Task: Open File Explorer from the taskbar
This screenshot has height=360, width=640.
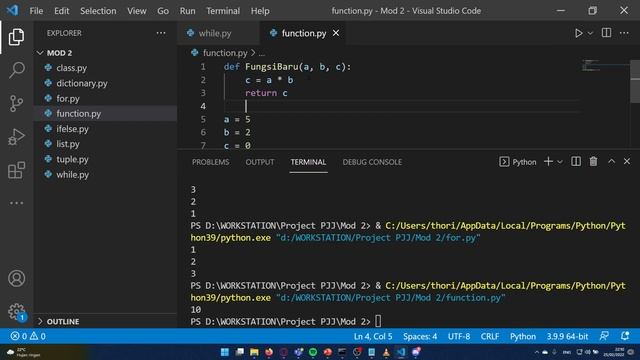Action: click(254, 352)
